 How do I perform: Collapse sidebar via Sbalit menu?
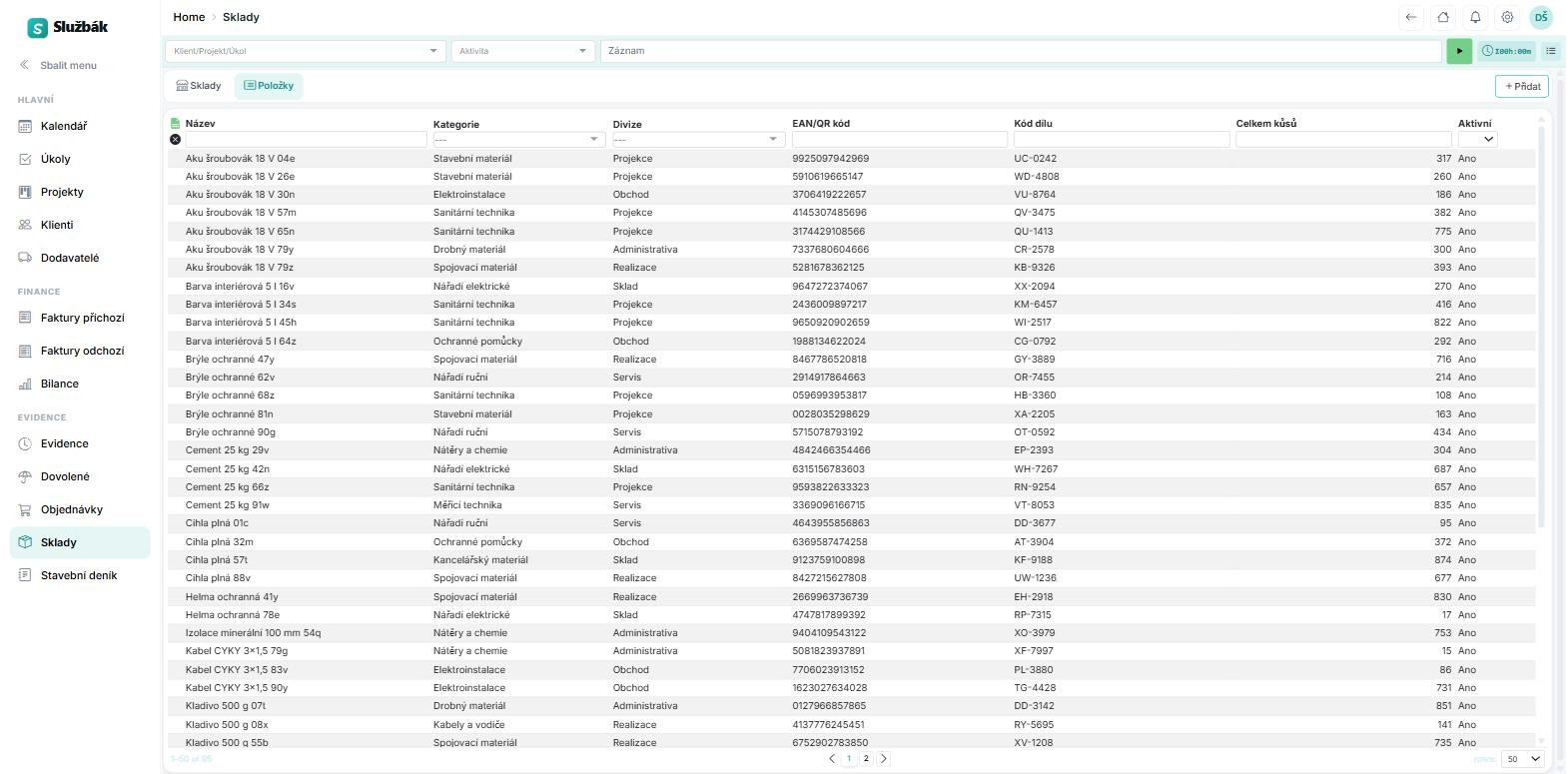point(58,65)
